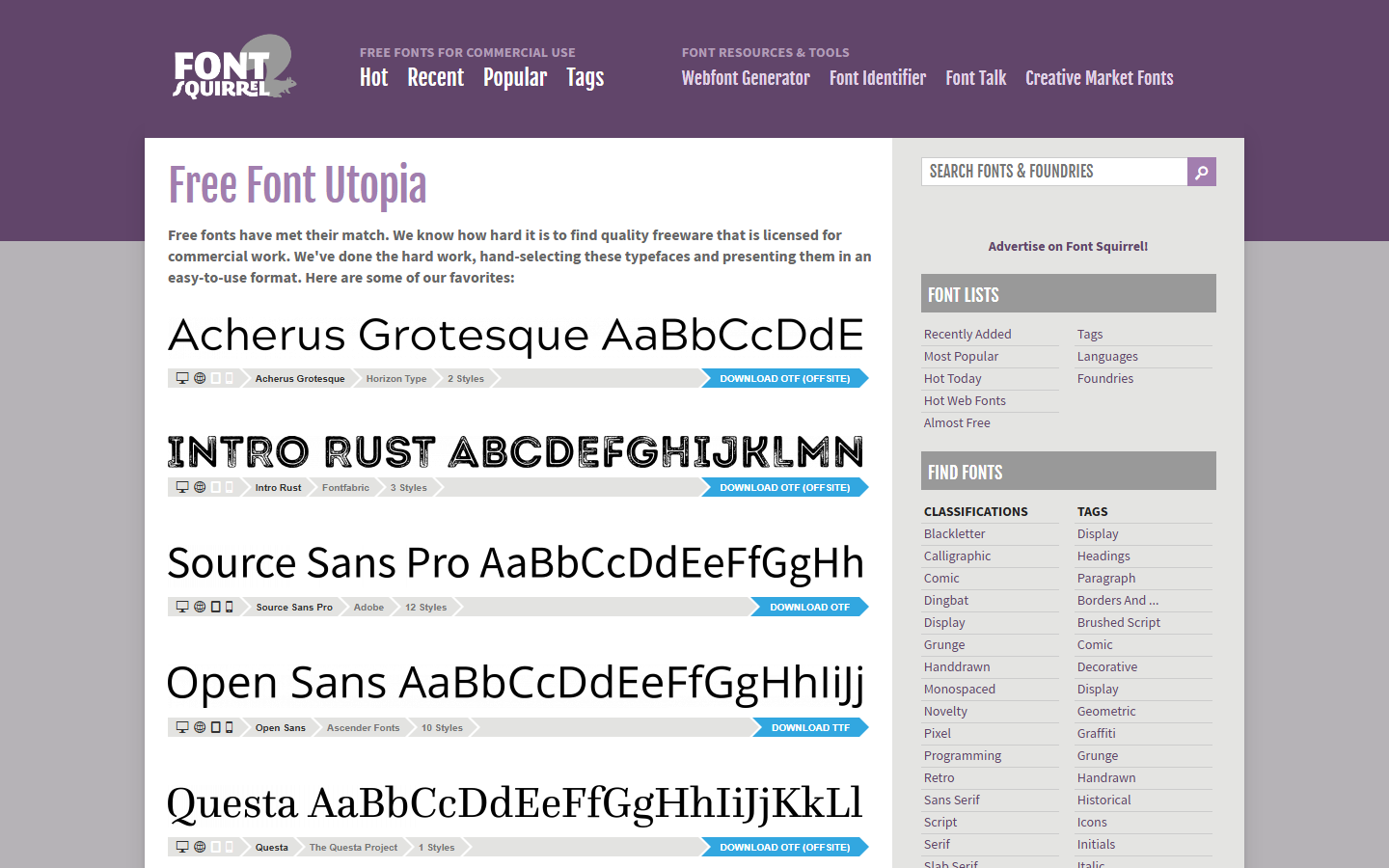Click desktop icon in Source Sans Pro row
The height and width of the screenshot is (868, 1389).
tap(182, 607)
